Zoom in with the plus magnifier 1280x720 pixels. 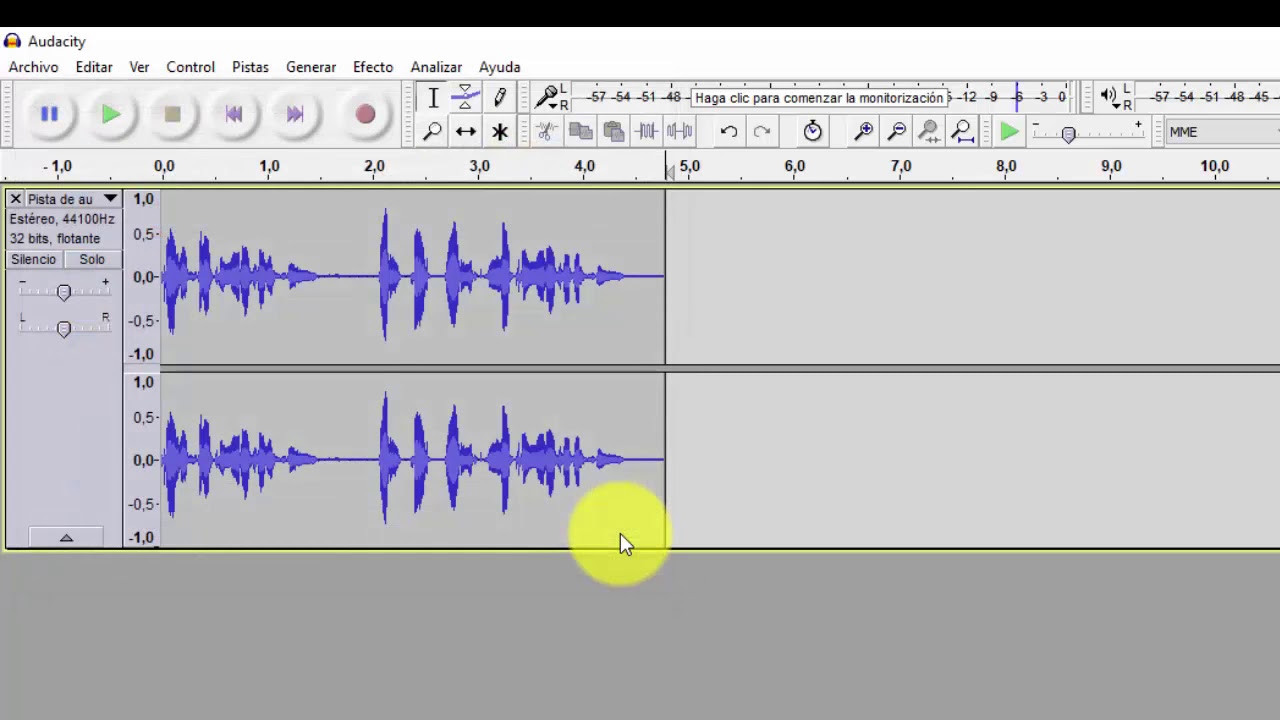[x=864, y=131]
